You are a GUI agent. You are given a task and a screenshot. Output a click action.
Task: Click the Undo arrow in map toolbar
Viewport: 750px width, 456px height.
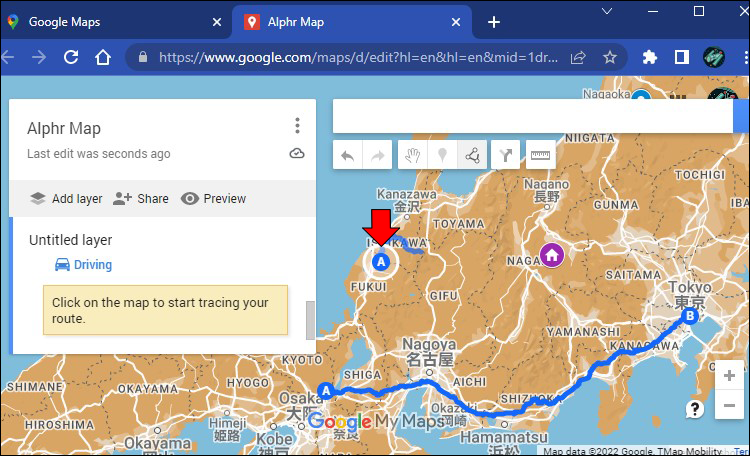[x=348, y=155]
